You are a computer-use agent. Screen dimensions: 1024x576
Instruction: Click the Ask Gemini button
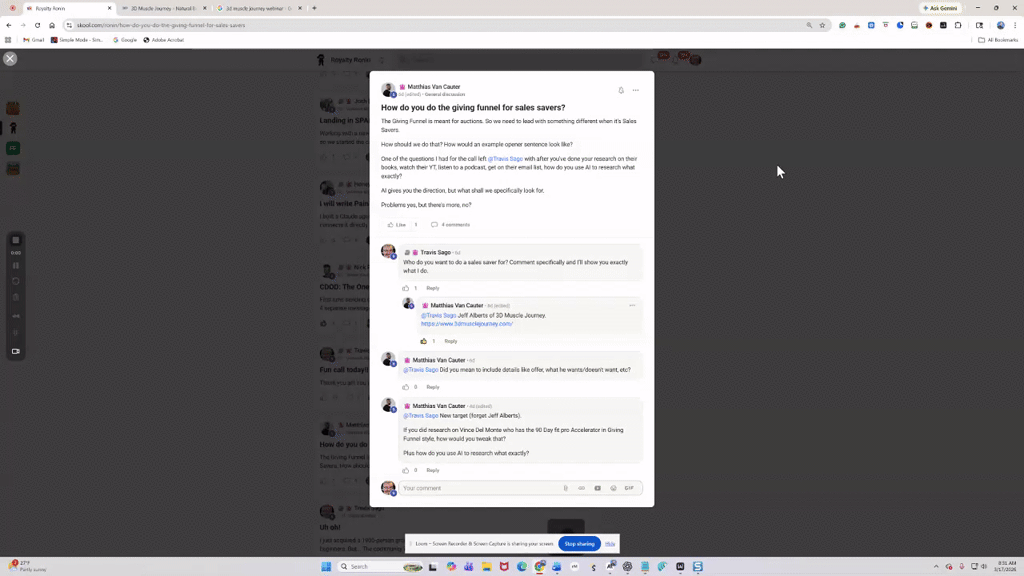pyautogui.click(x=940, y=8)
